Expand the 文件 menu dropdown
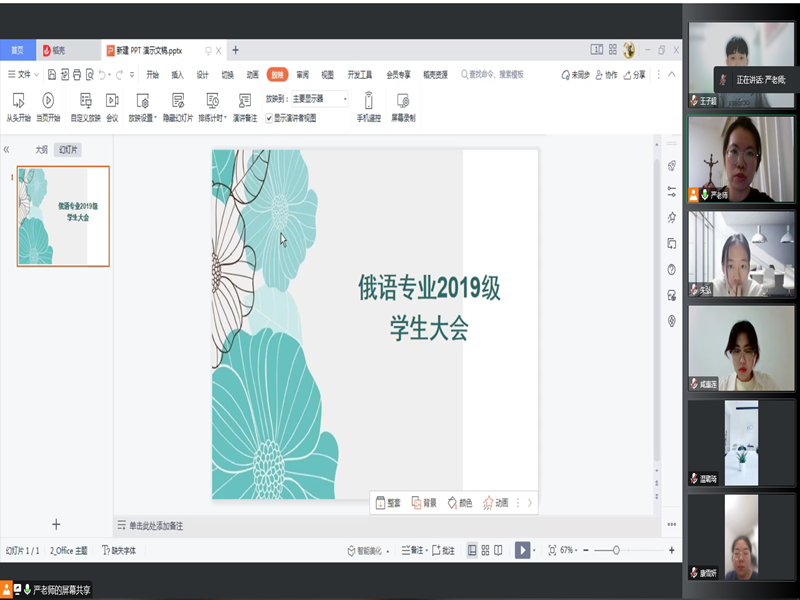800x600 pixels. click(24, 74)
